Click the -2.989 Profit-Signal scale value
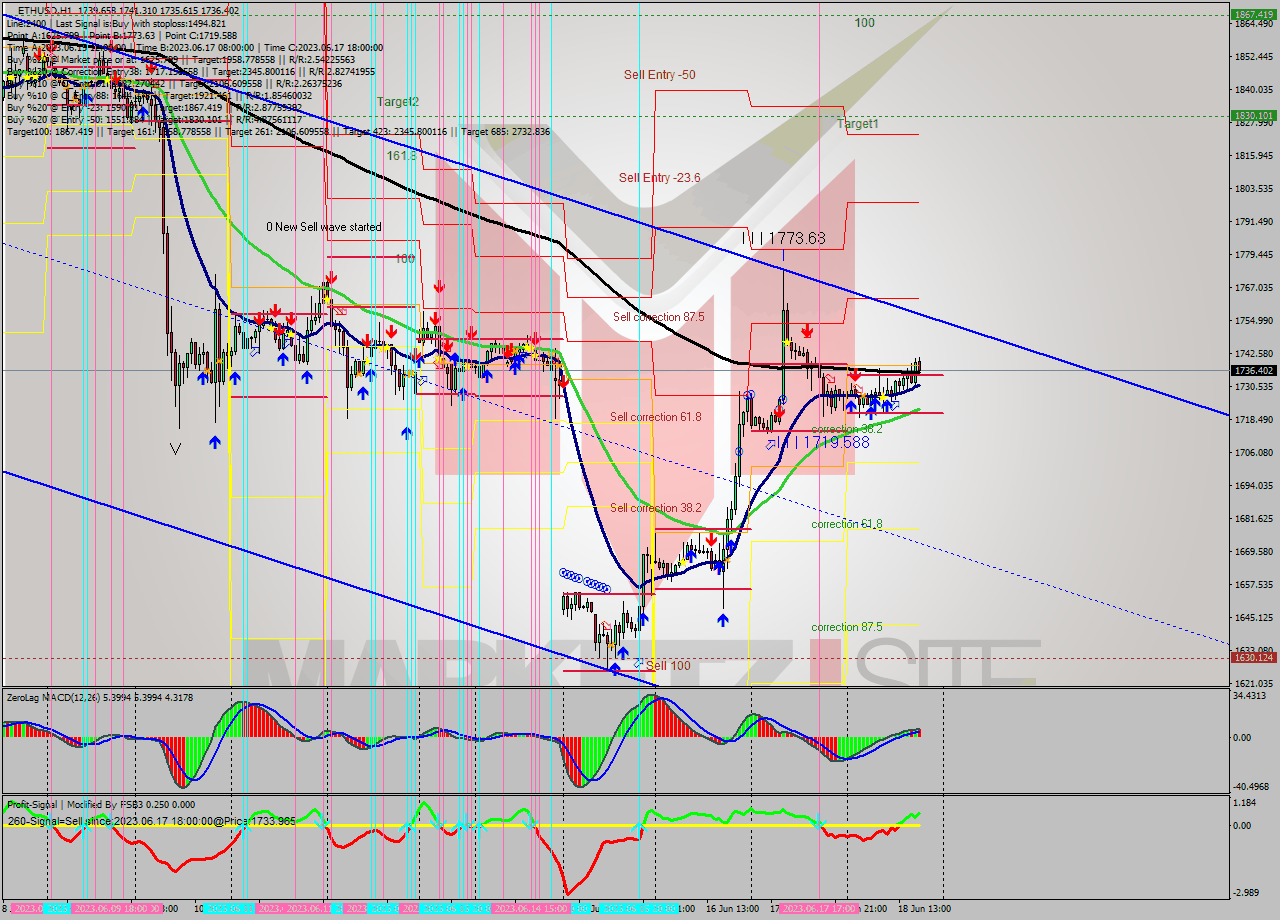The height and width of the screenshot is (920, 1280). click(x=1246, y=892)
